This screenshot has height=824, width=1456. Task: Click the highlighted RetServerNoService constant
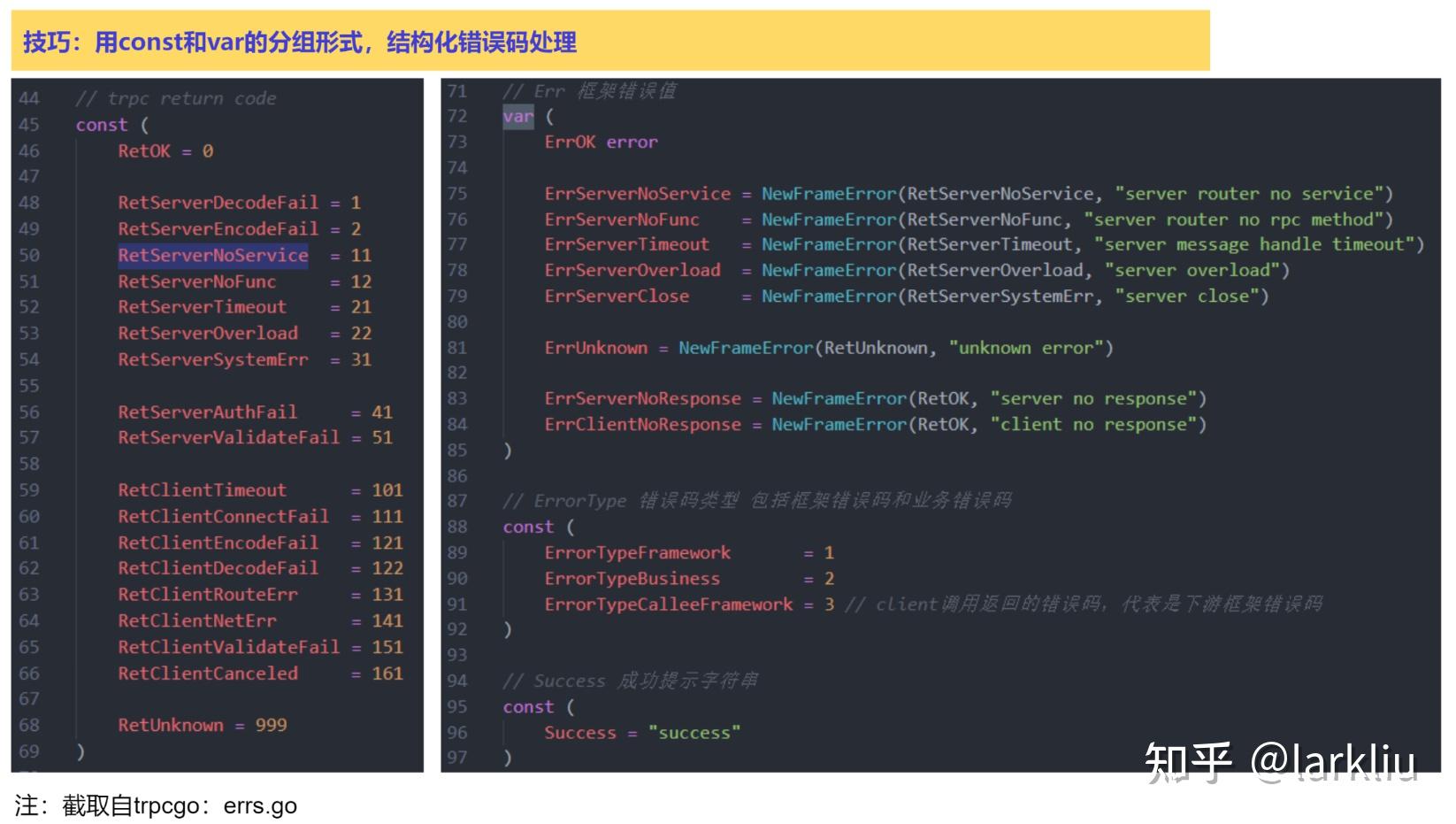(x=213, y=255)
